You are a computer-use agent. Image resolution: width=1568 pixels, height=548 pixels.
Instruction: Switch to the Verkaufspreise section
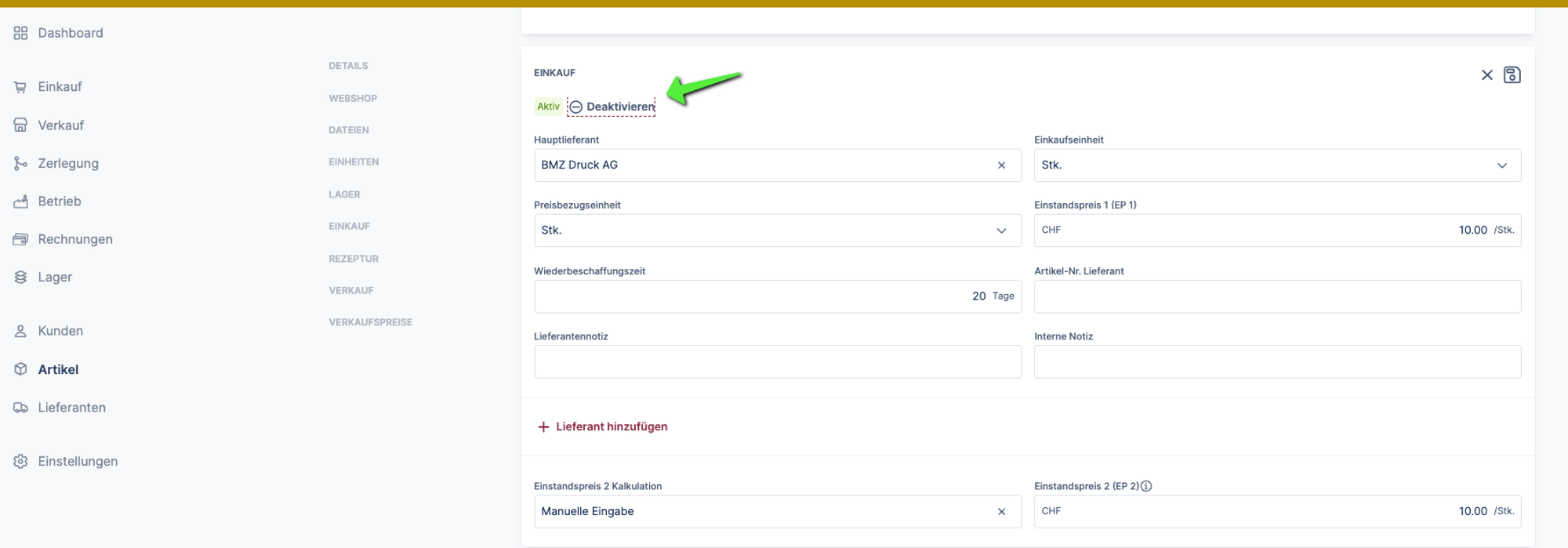[x=370, y=322]
